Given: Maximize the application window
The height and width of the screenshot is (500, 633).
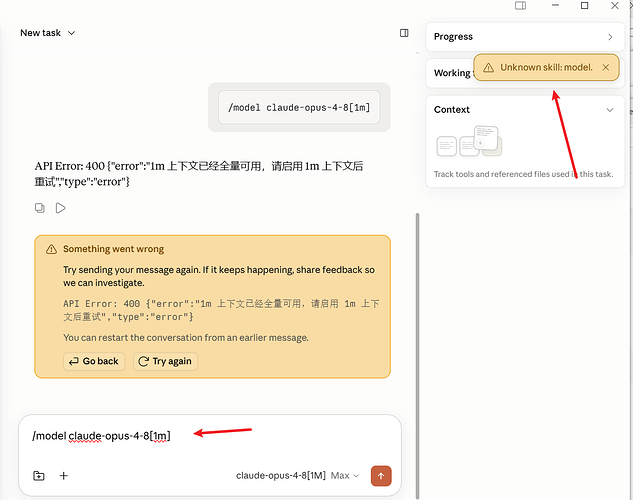Looking at the screenshot, I should pos(584,6).
